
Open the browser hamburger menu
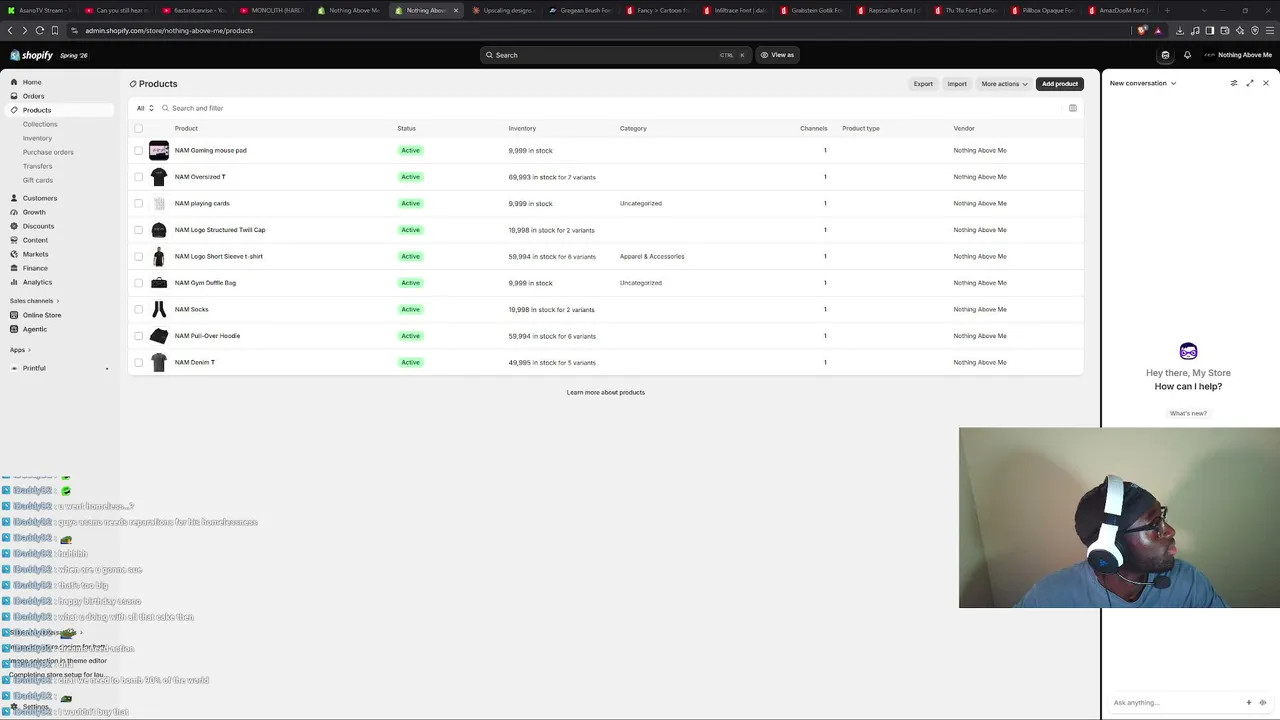click(x=1270, y=30)
